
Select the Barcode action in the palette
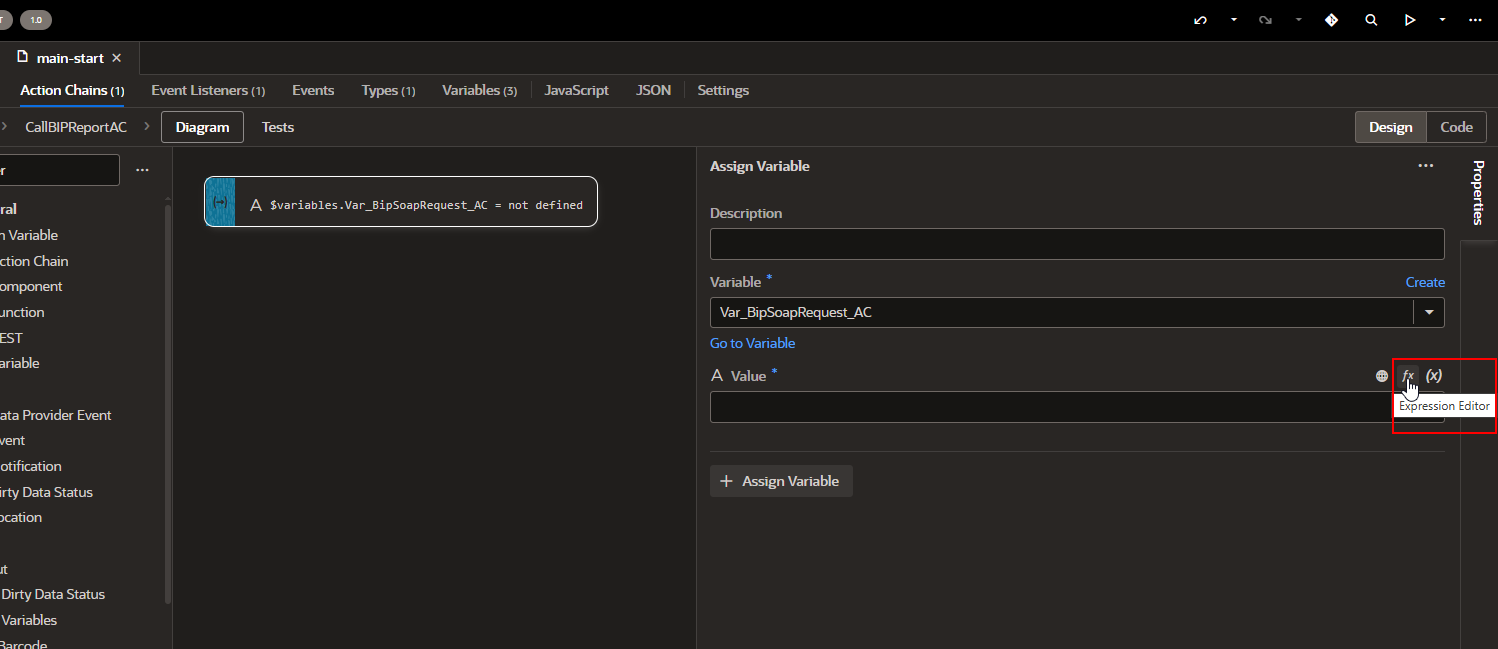[x=24, y=644]
